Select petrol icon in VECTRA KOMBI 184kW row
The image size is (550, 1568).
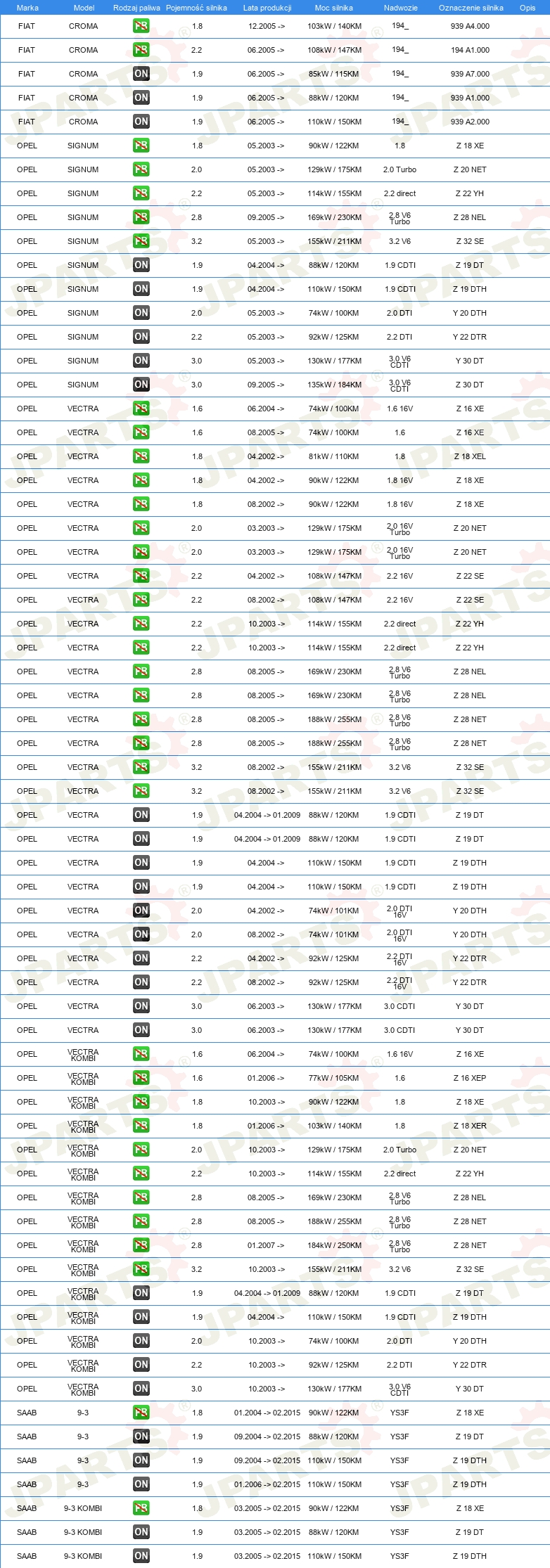(x=141, y=1245)
